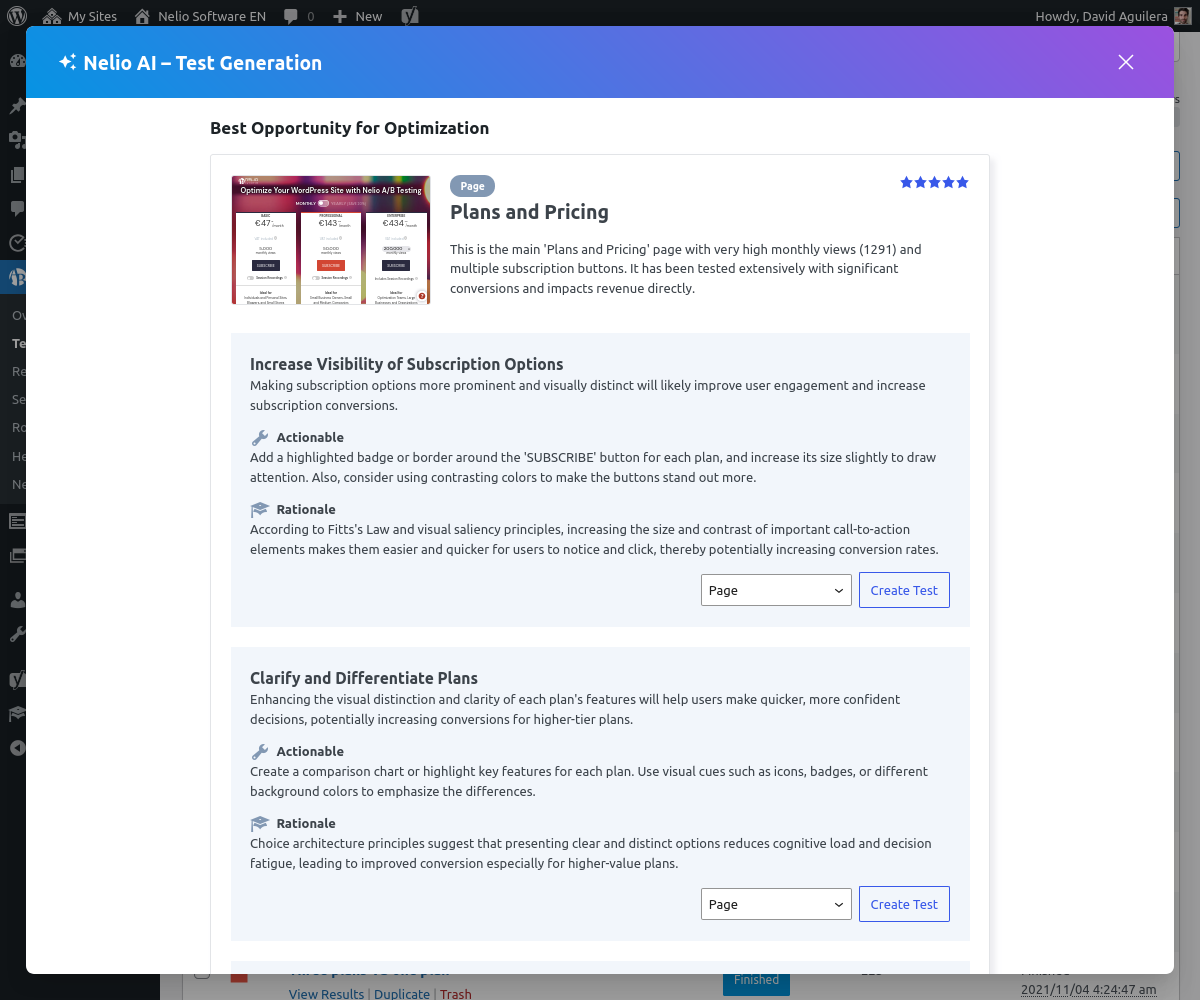
Task: Click the "2021/11/04 4:24:47 am" date
Action: click(1089, 990)
